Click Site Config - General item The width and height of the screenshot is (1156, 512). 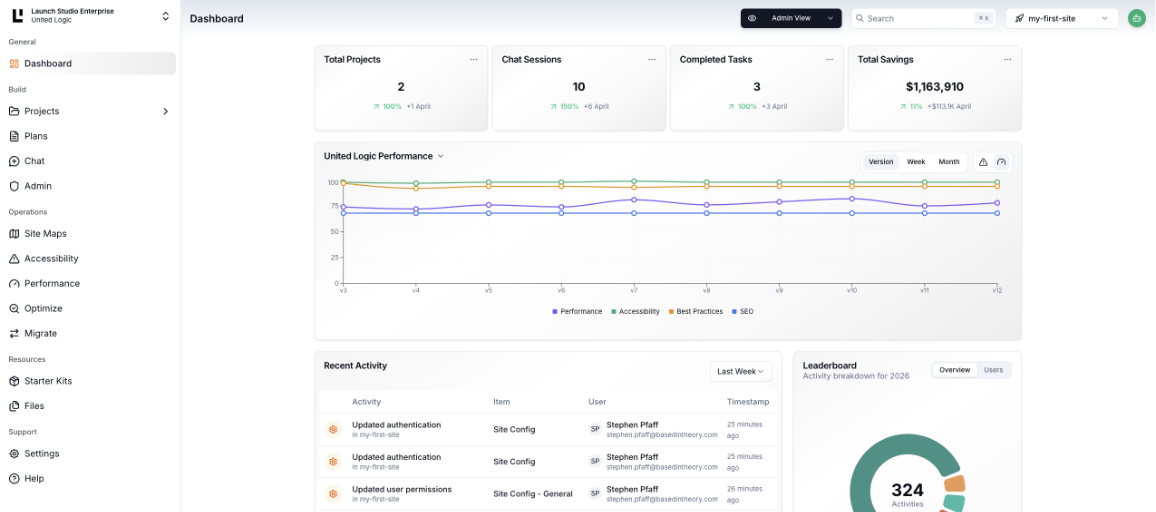533,494
